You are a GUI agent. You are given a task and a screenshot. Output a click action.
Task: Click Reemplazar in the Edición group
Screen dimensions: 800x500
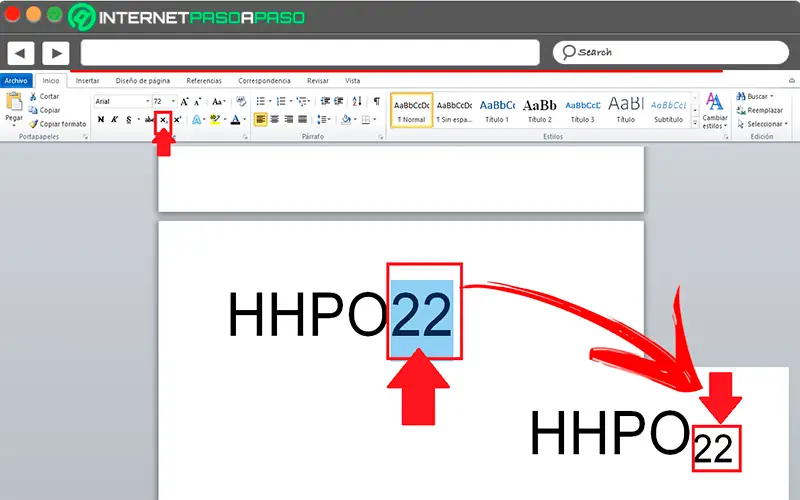(760, 110)
